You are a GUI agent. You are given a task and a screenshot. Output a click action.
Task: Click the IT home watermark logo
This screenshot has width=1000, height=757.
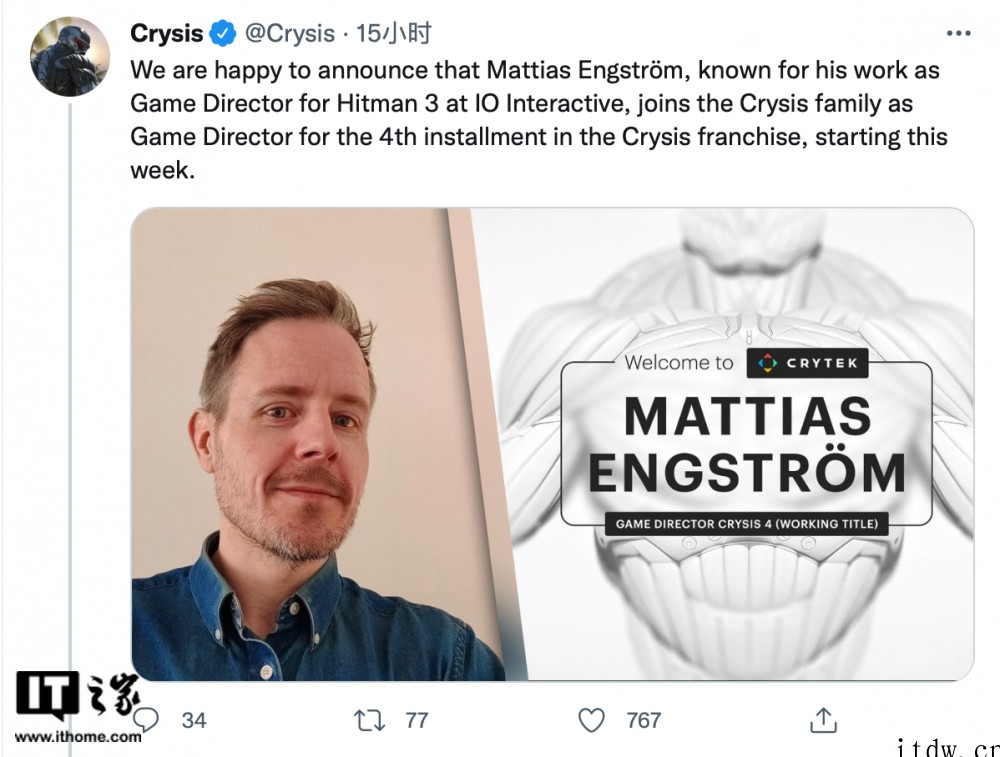click(77, 696)
